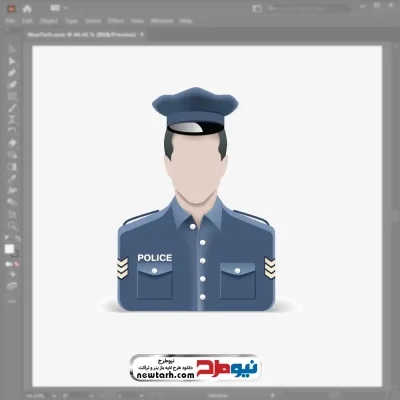Open the Effect menu
Screen dimensions: 400x400
(116, 21)
